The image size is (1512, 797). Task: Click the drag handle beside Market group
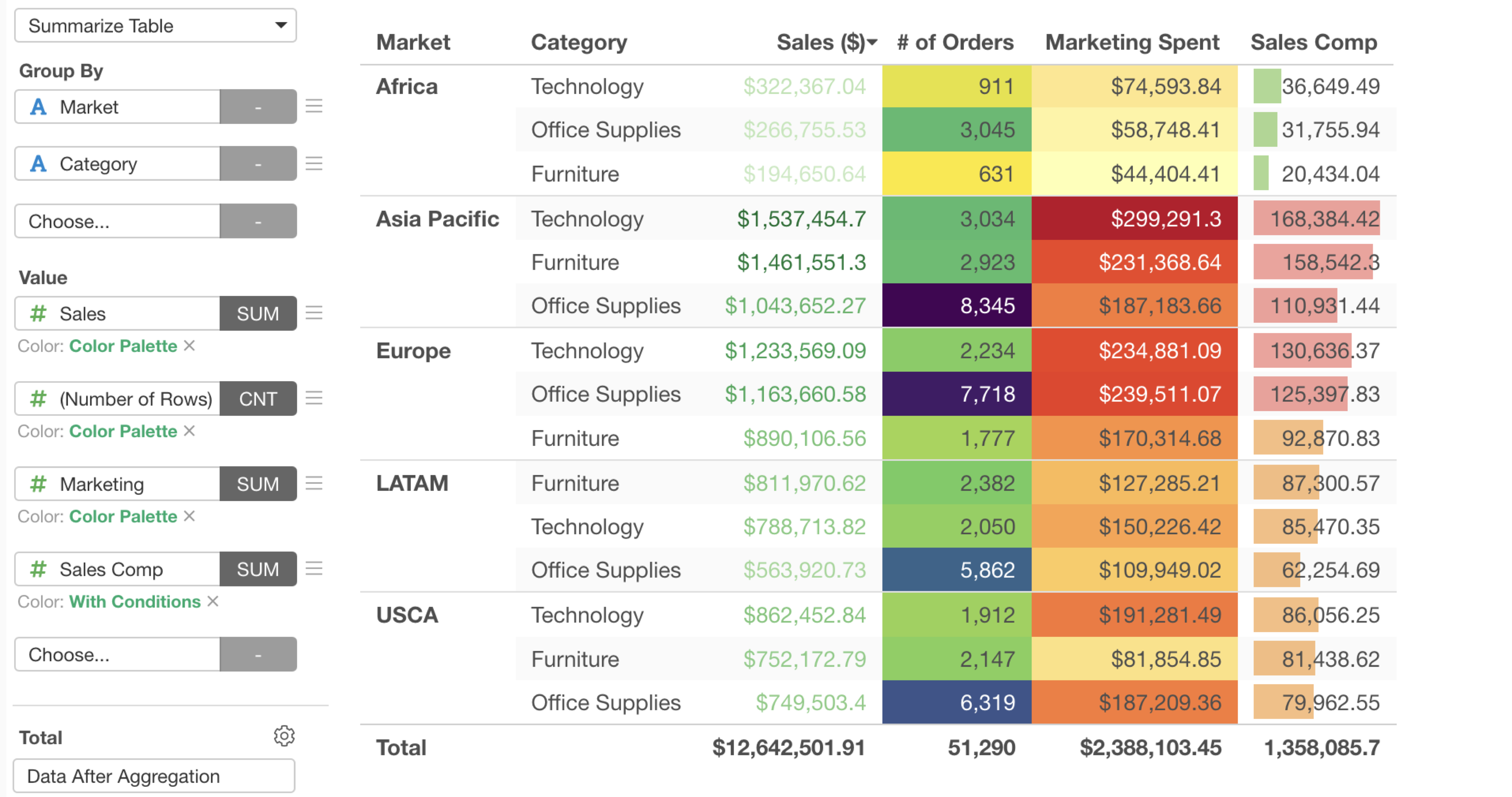point(314,106)
